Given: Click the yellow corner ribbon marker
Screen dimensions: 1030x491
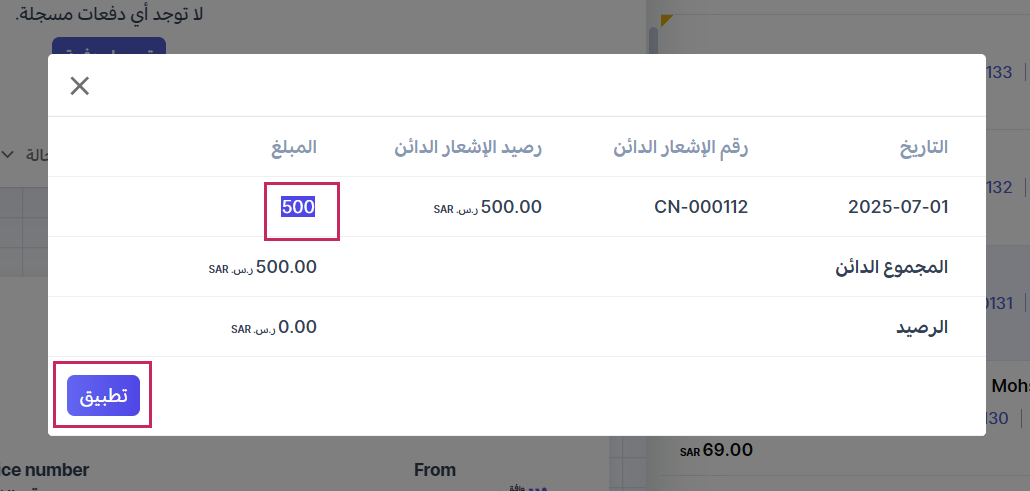Looking at the screenshot, I should click(x=666, y=20).
